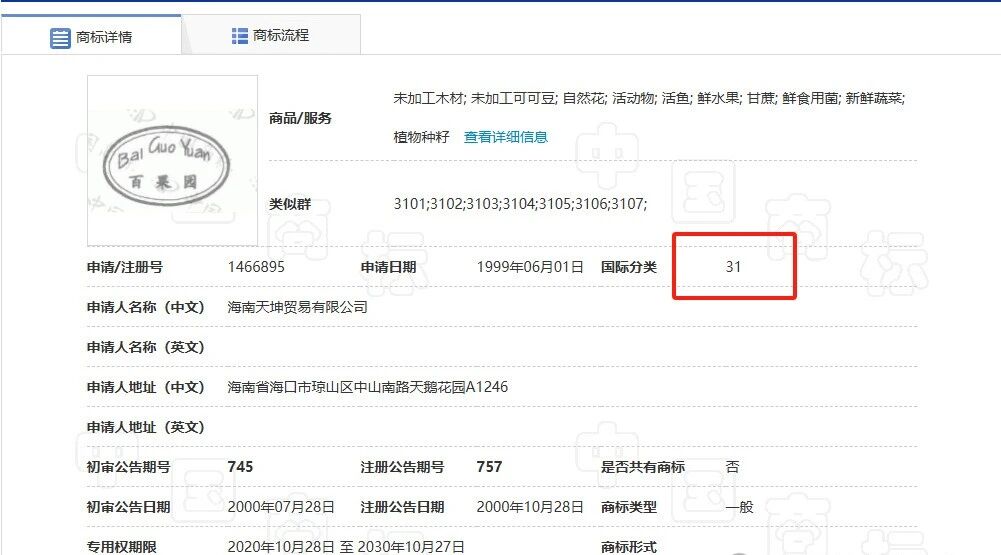The height and width of the screenshot is (555, 1001).
Task: Click the preliminary announcement date 2000年07月28日
Action: [281, 507]
